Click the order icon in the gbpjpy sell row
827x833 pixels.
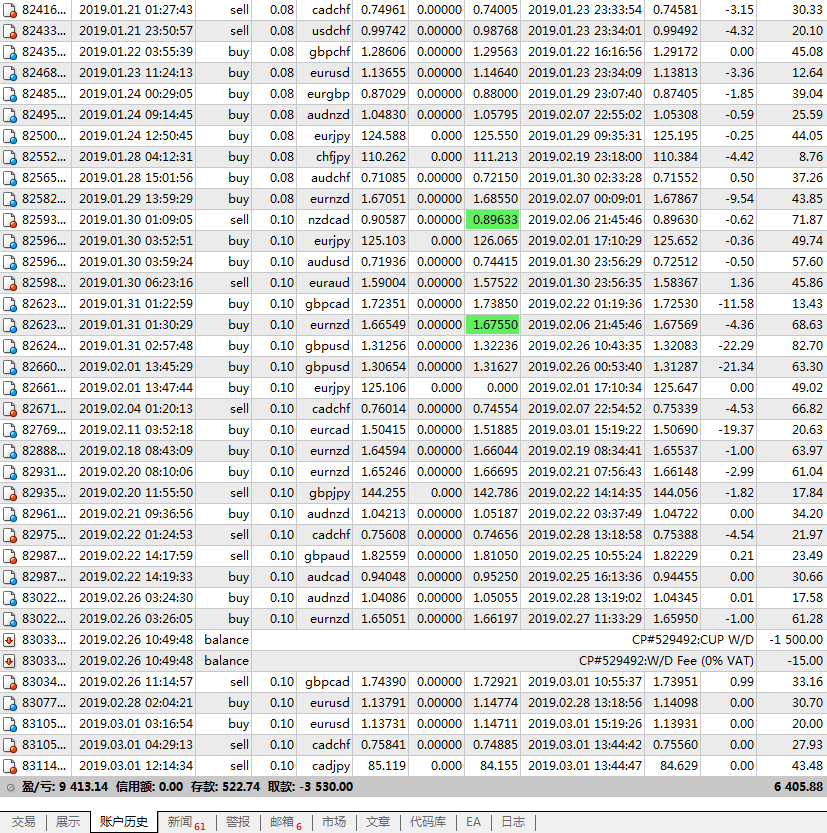click(x=10, y=493)
